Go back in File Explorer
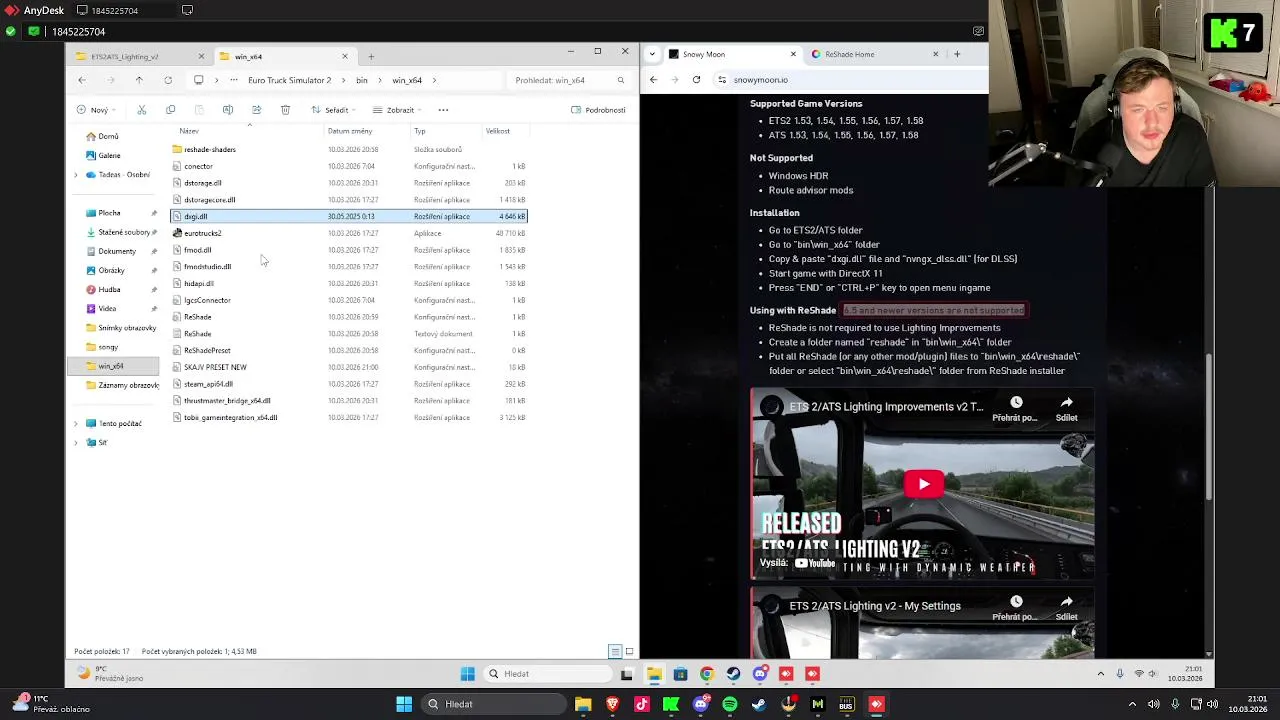The image size is (1280, 720). [82, 80]
